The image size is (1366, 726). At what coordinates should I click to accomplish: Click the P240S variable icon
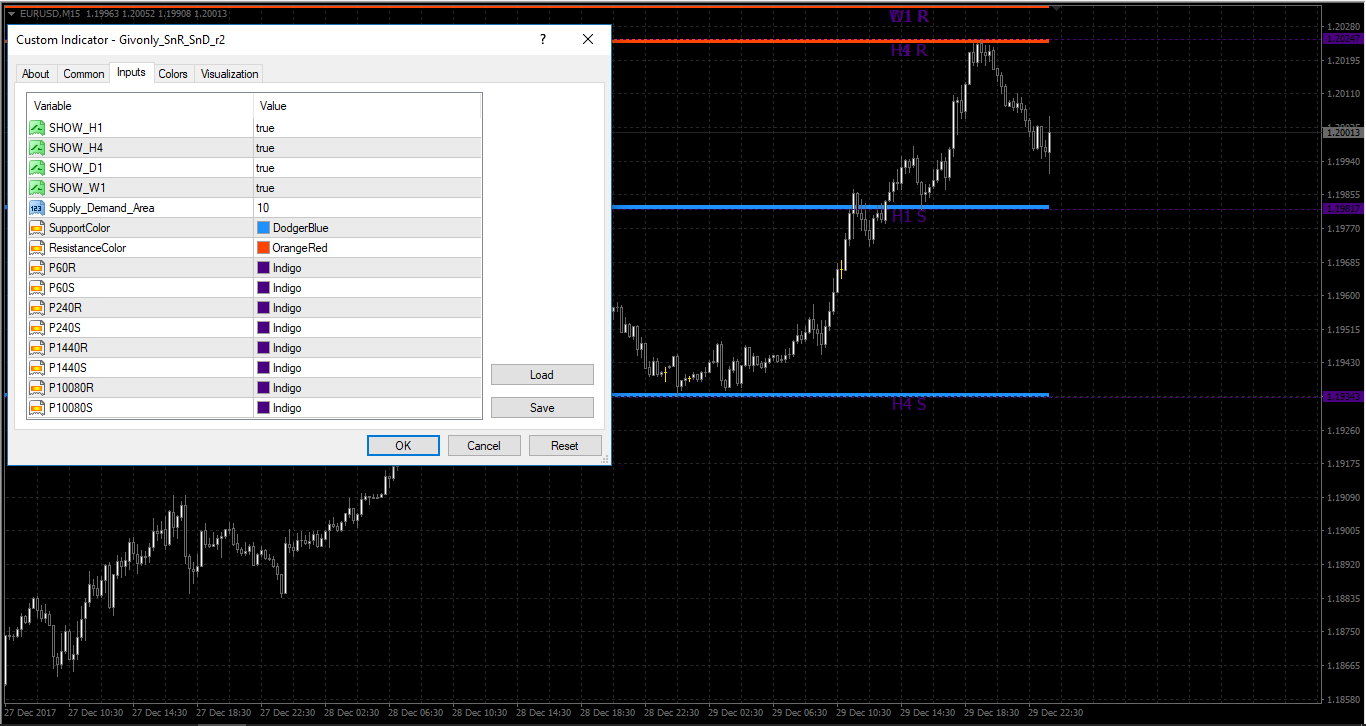(x=37, y=328)
